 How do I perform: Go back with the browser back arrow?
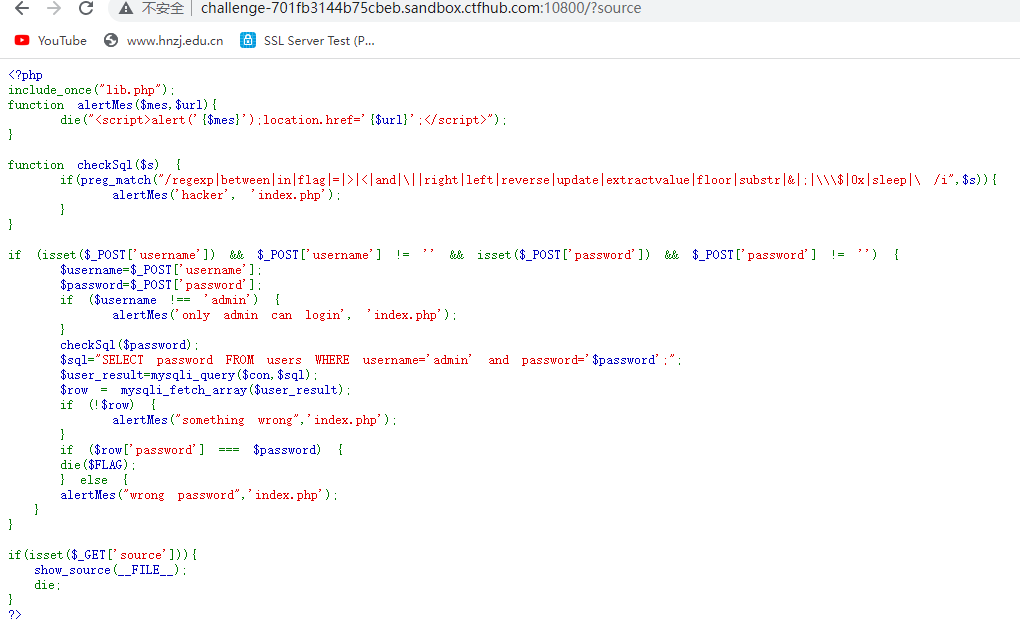[21, 8]
